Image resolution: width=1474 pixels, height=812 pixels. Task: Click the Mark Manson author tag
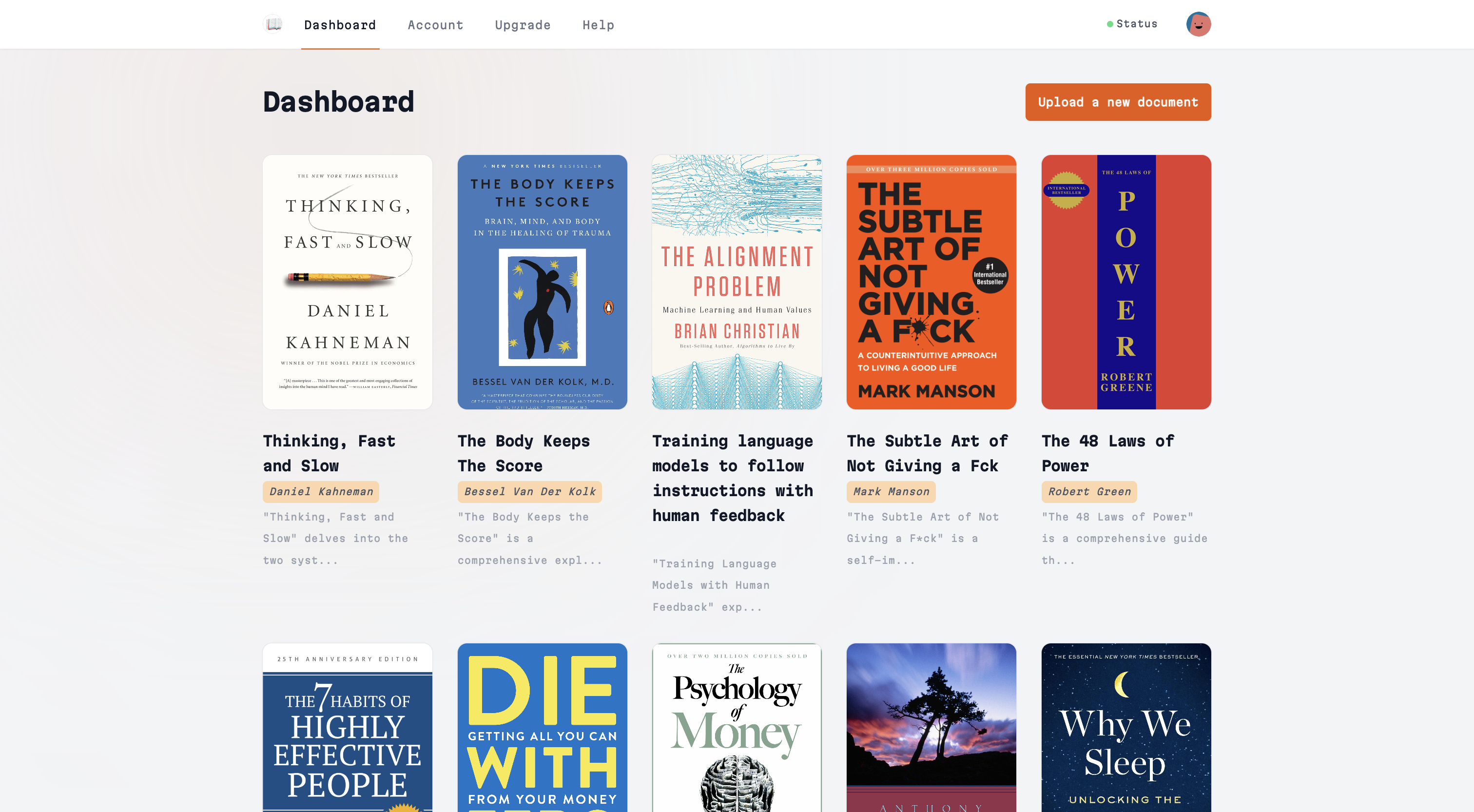(891, 492)
